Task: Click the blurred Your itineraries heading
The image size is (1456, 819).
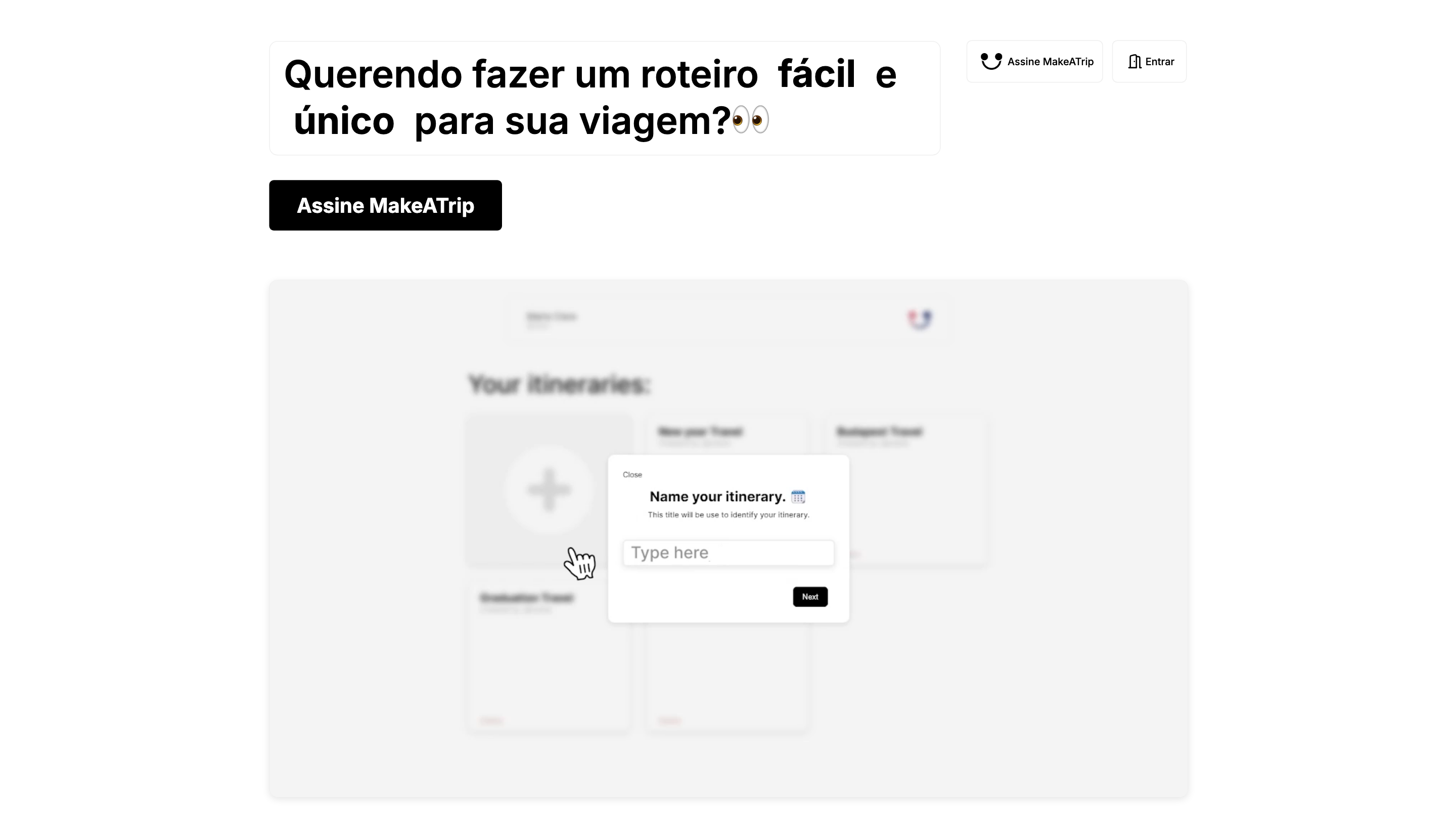Action: 560,384
